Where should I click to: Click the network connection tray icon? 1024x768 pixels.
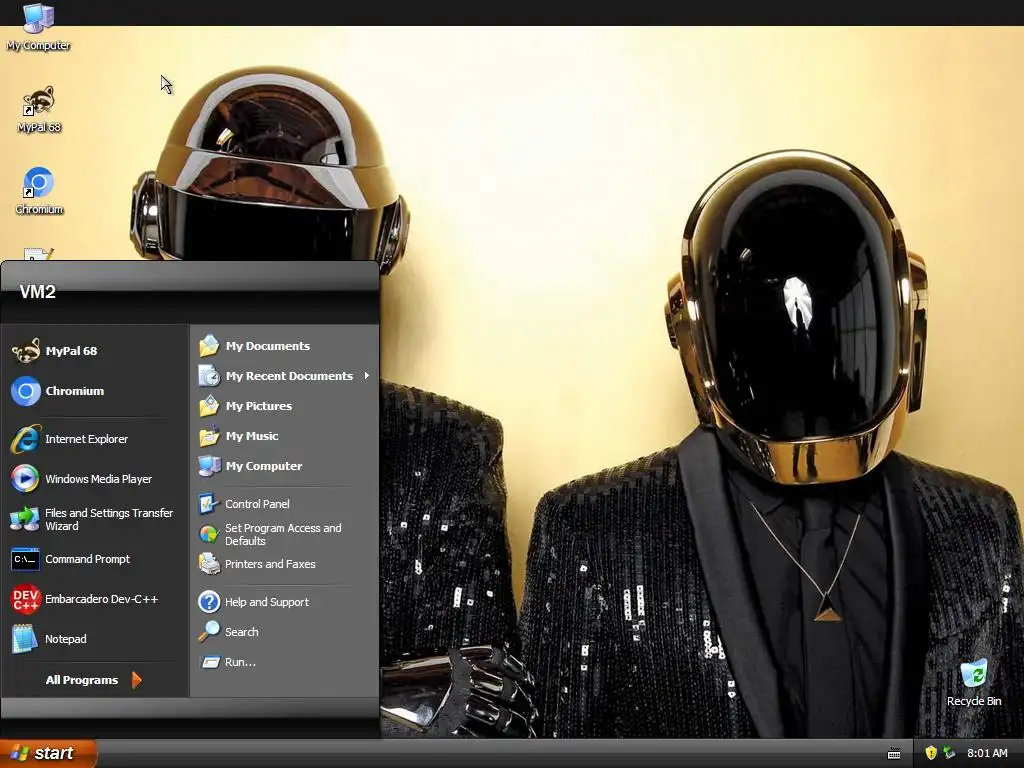(x=950, y=753)
